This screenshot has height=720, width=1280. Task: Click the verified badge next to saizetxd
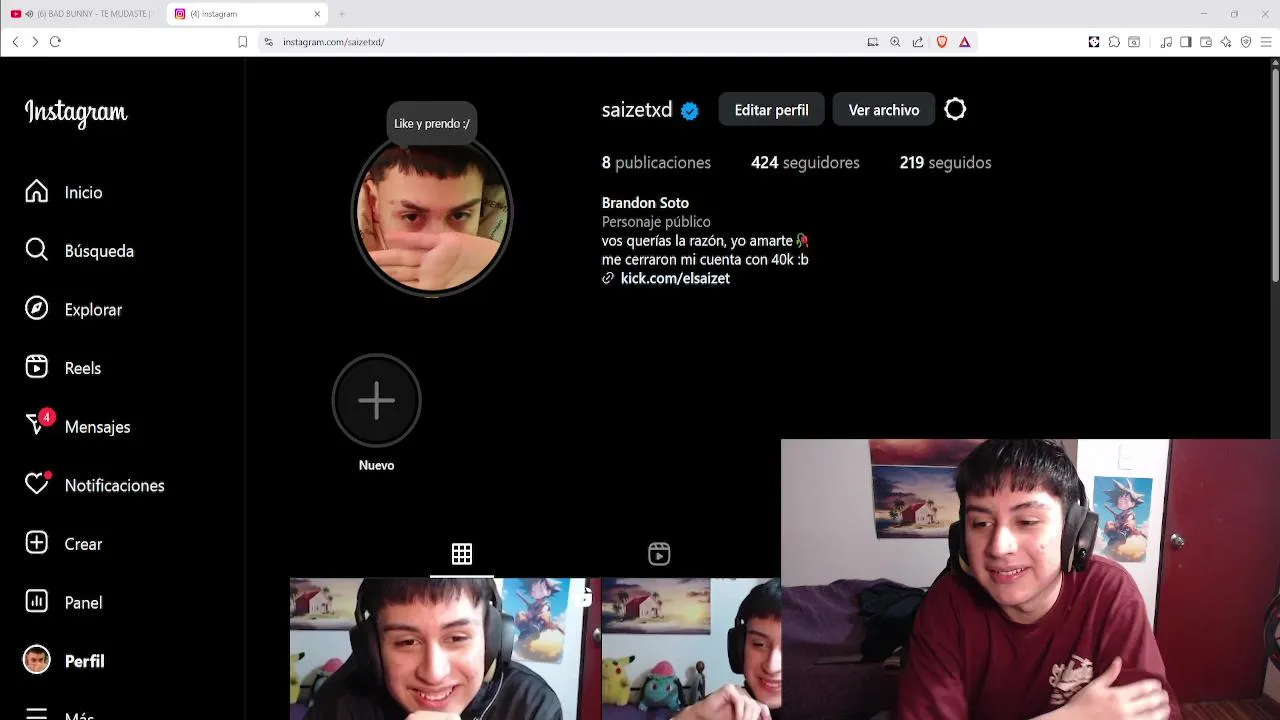click(690, 111)
